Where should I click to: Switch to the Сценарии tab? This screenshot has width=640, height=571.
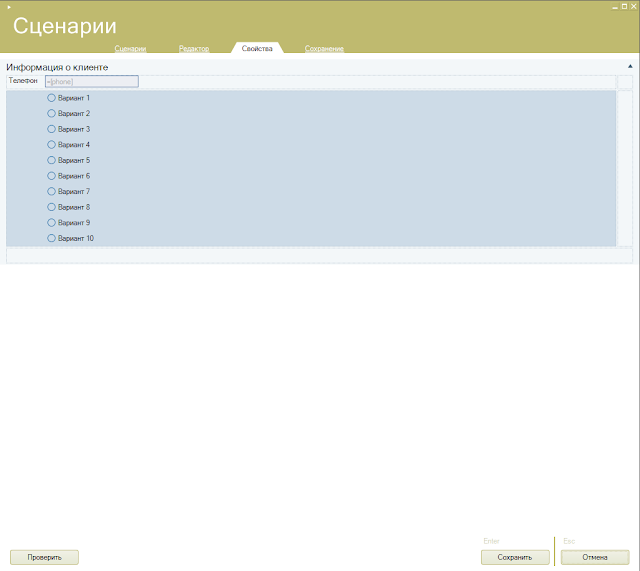click(130, 49)
